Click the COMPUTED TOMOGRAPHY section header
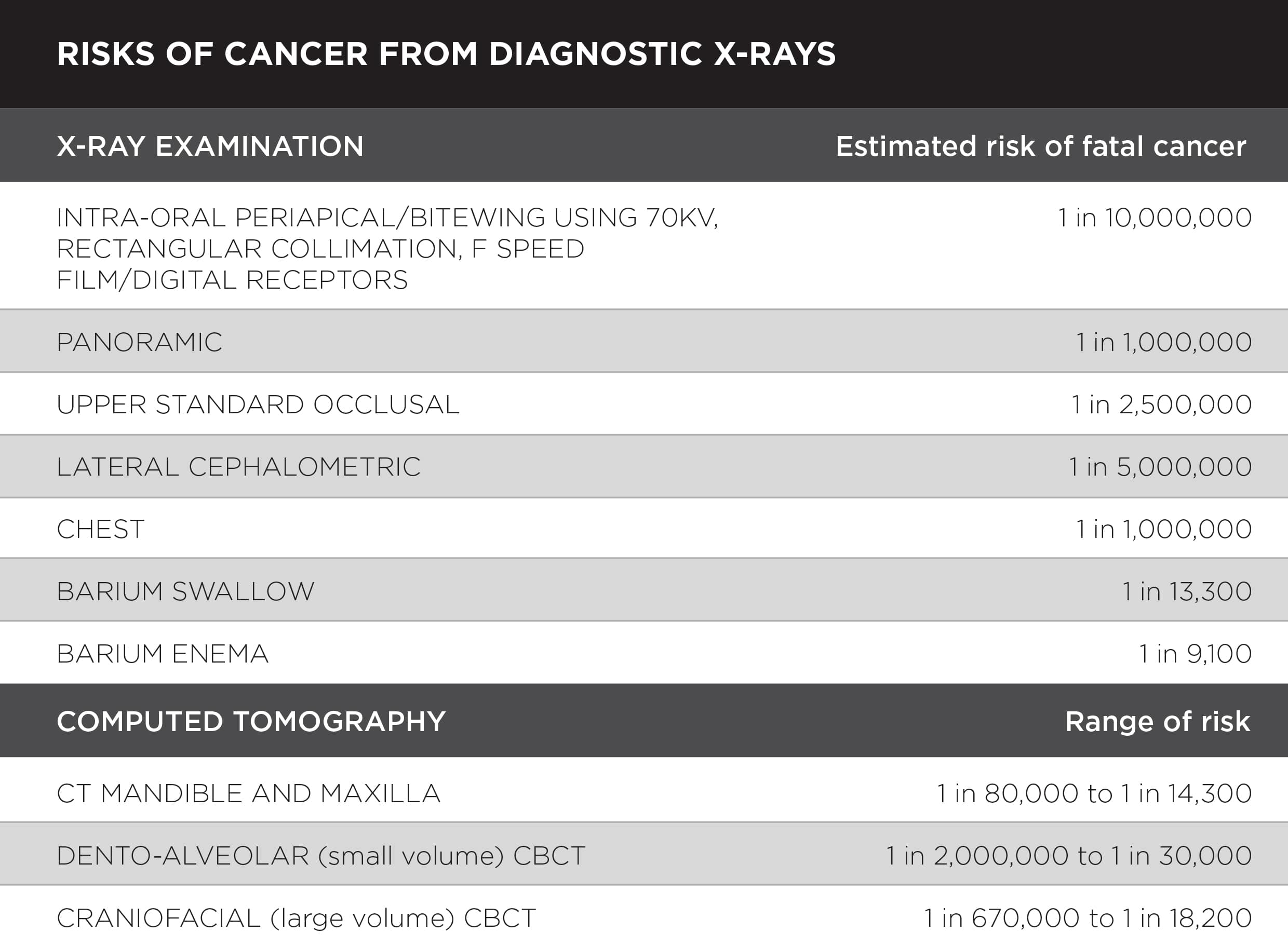This screenshot has width=1288, height=945. 251,721
